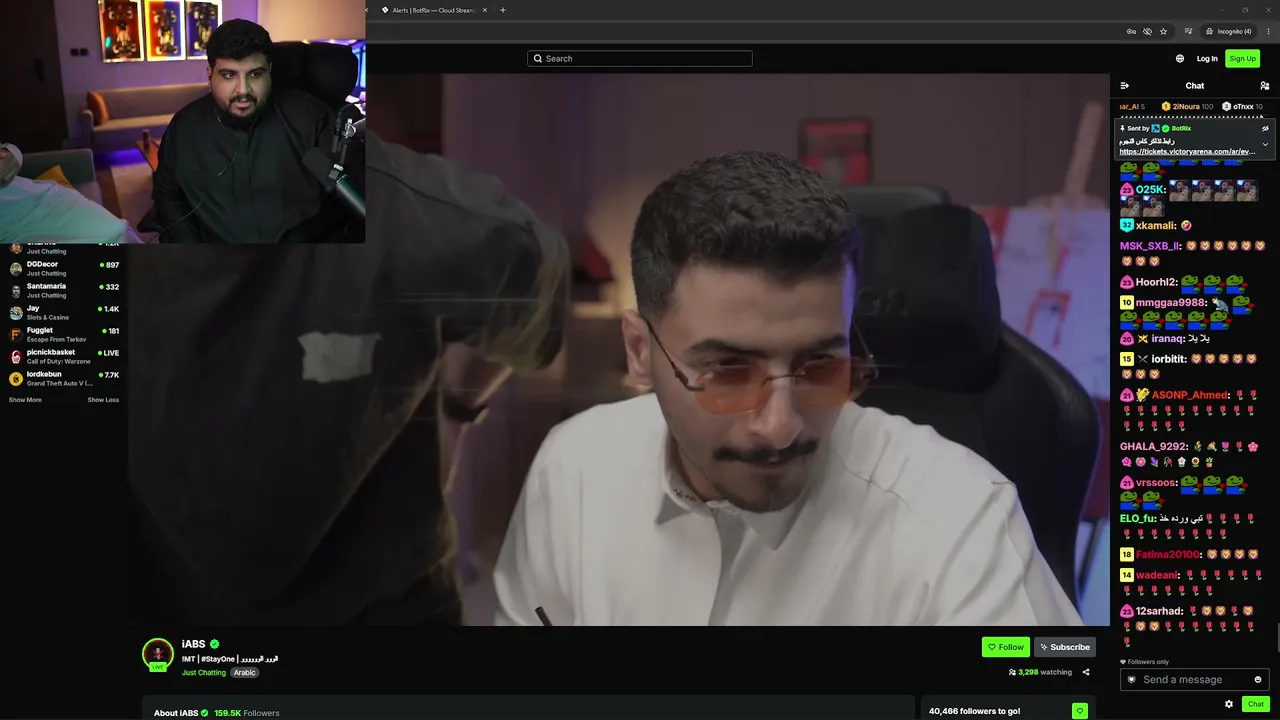
Task: Open iABS channel avatar
Action: pyautogui.click(x=158, y=654)
